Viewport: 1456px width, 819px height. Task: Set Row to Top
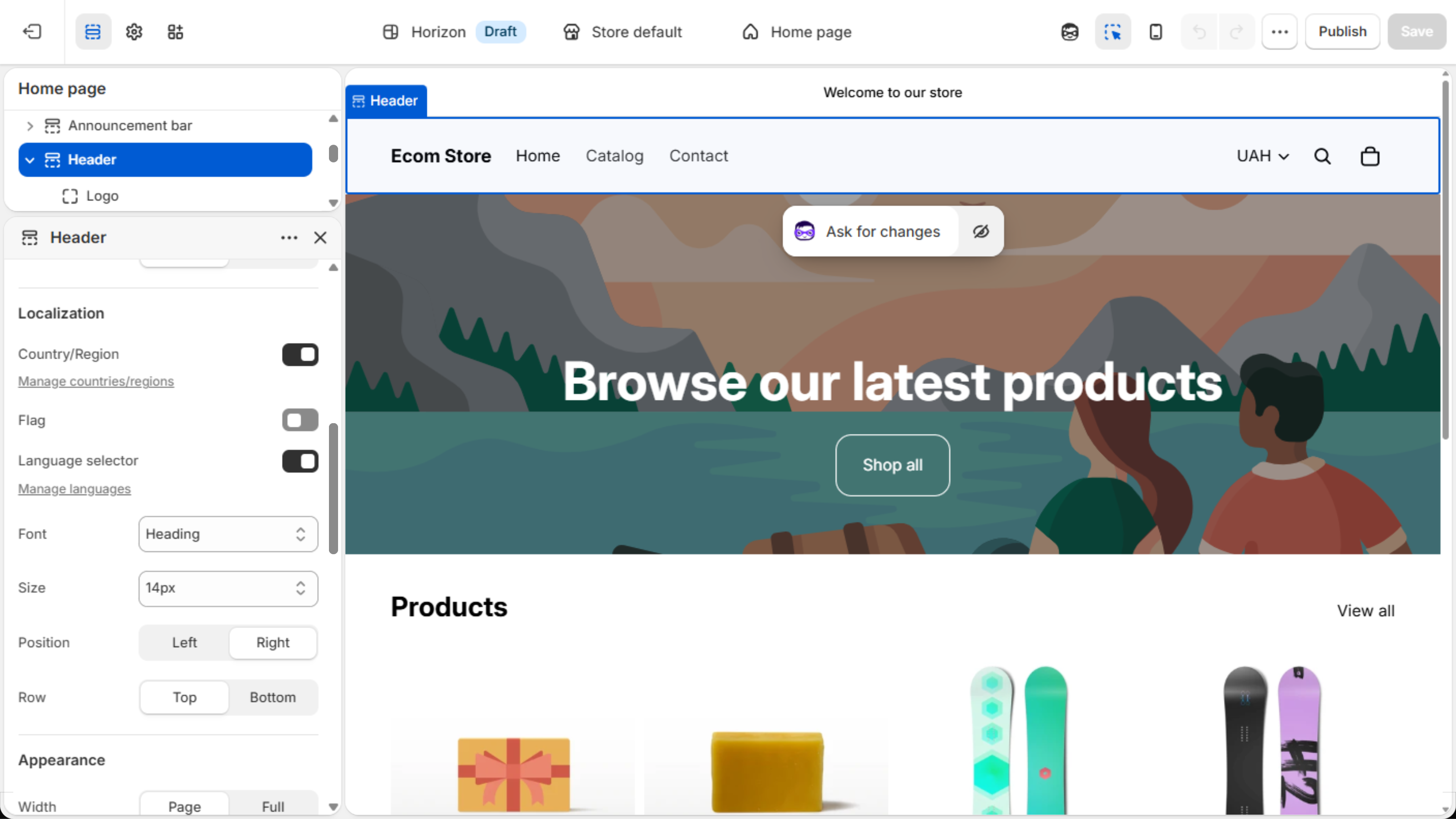click(184, 697)
